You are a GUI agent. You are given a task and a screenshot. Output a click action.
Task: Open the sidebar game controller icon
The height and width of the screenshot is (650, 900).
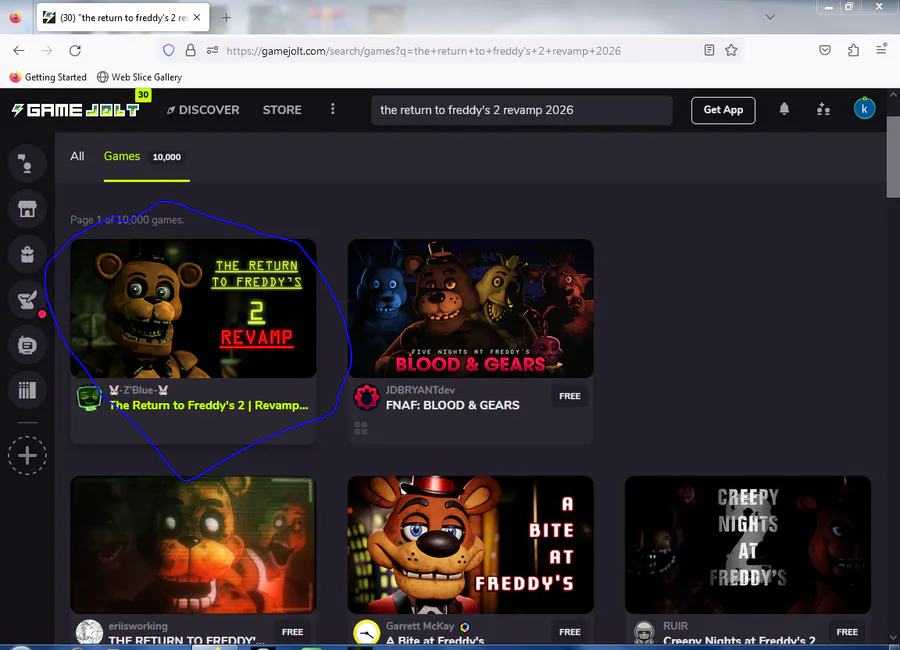27,345
